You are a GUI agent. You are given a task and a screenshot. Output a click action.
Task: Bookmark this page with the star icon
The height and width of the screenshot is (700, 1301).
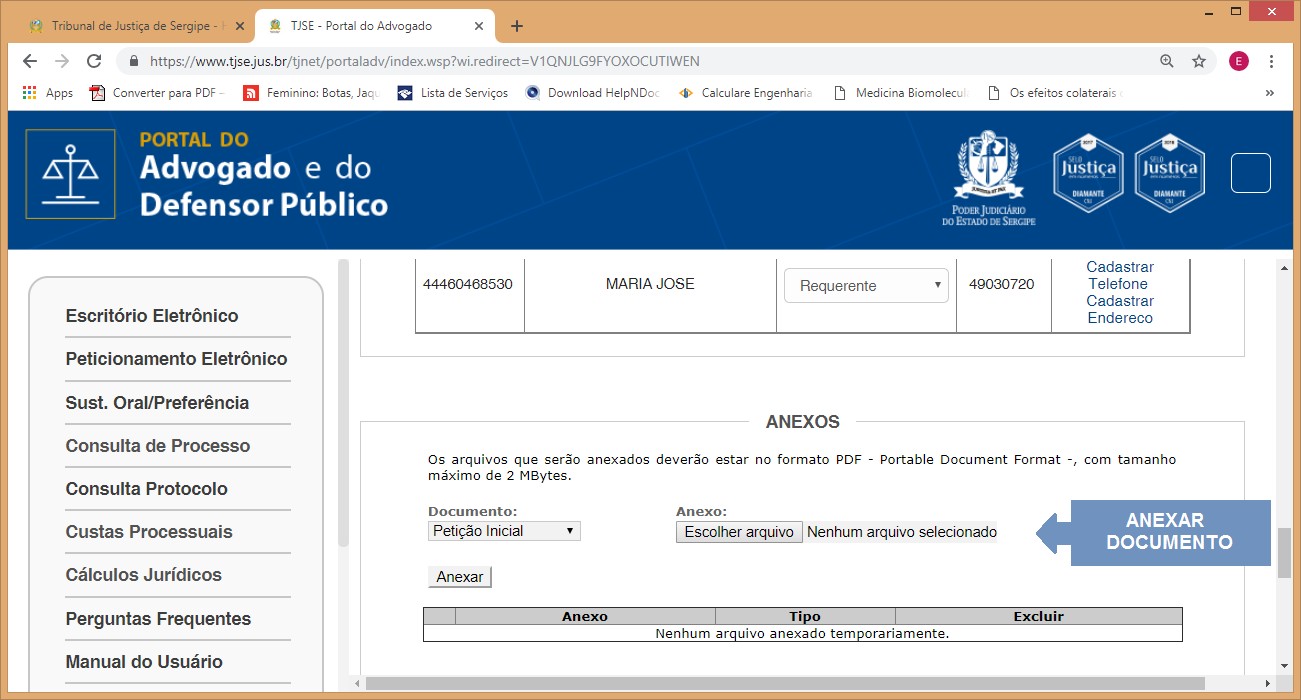(1198, 61)
